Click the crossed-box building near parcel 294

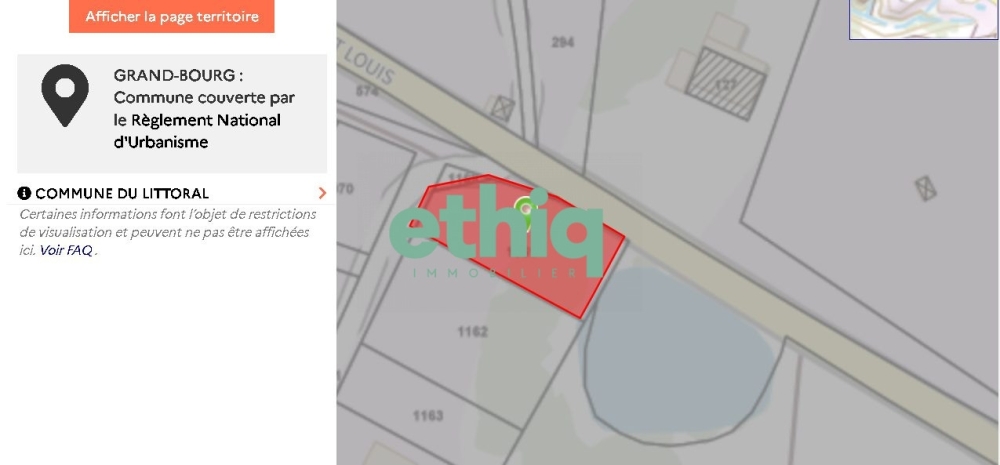click(x=503, y=108)
